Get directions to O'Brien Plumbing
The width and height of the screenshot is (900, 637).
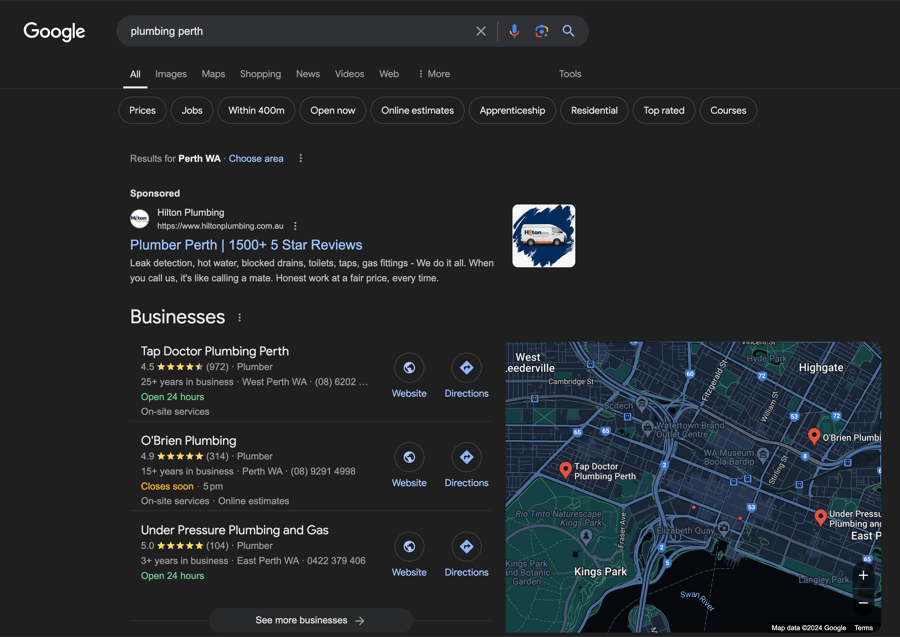coord(467,457)
